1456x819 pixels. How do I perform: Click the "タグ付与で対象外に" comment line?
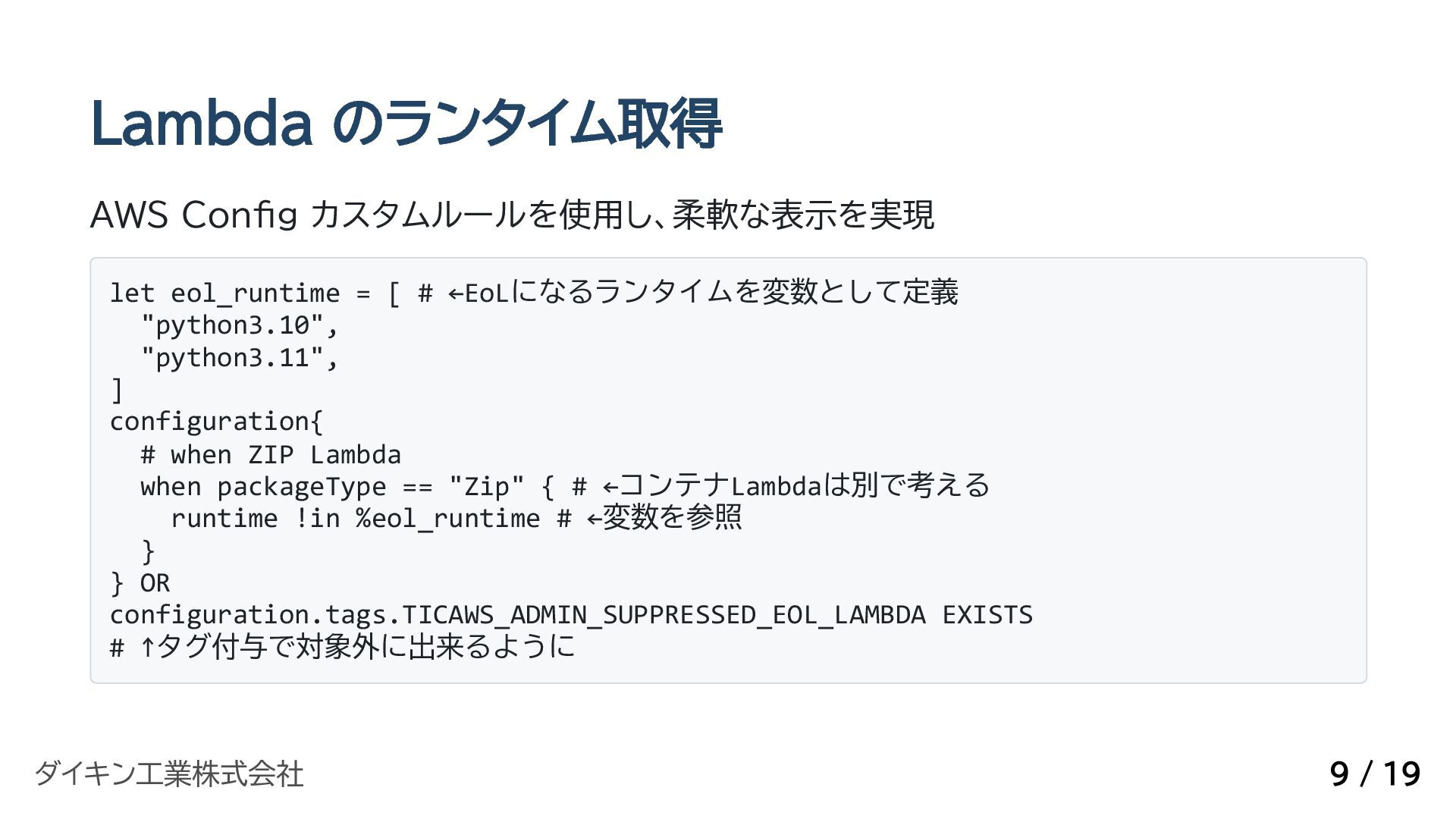click(343, 647)
